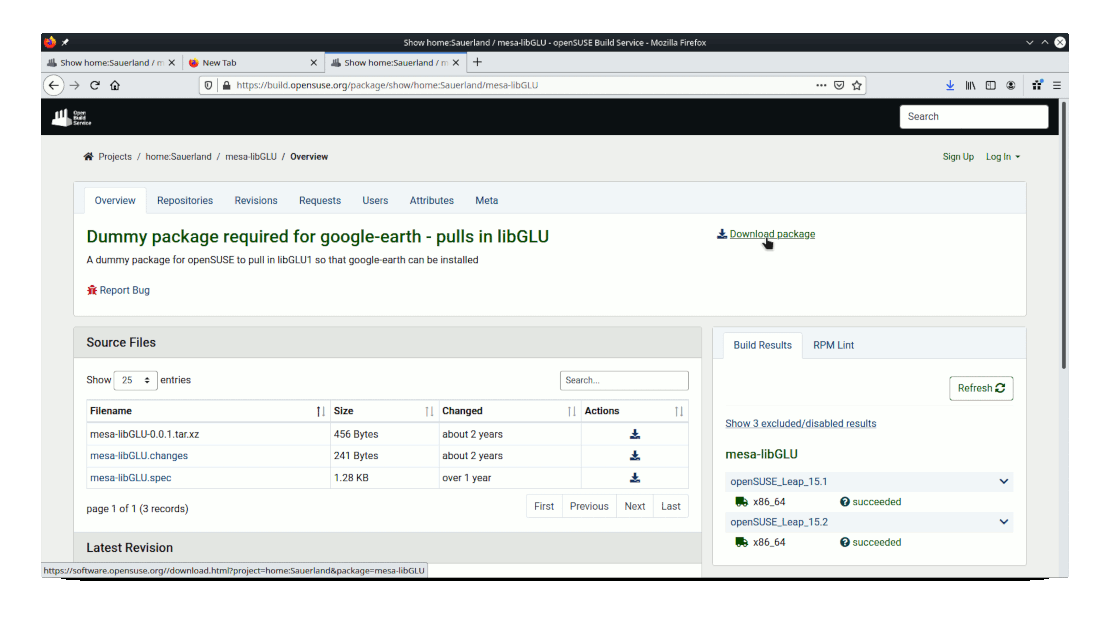The image size is (1110, 626).
Task: Open the Open Build Service home logo
Action: (x=70, y=117)
